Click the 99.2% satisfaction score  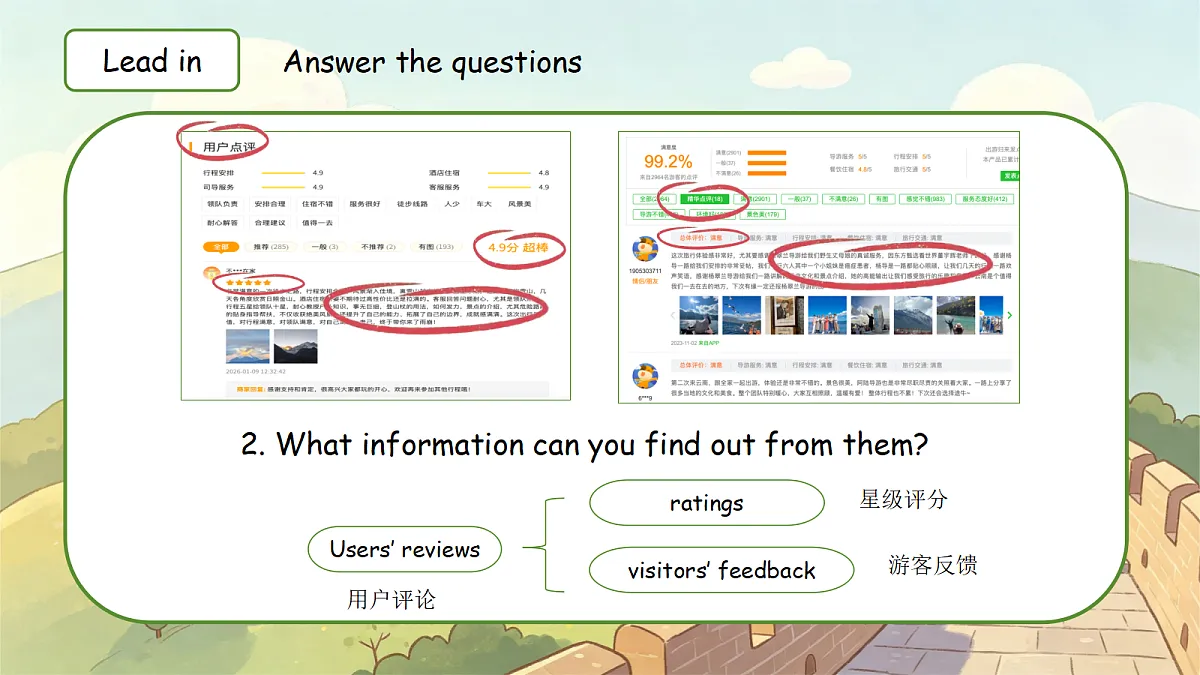[x=668, y=161]
